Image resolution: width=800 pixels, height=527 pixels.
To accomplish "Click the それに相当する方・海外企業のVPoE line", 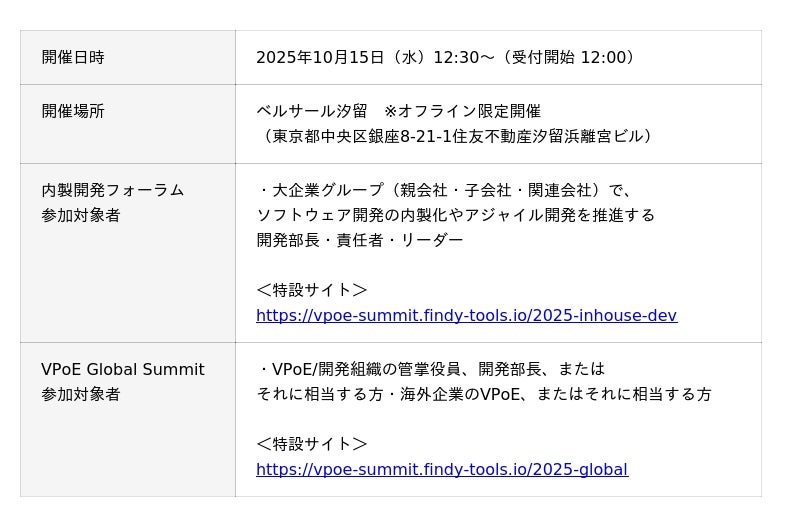I will pyautogui.click(x=484, y=395).
